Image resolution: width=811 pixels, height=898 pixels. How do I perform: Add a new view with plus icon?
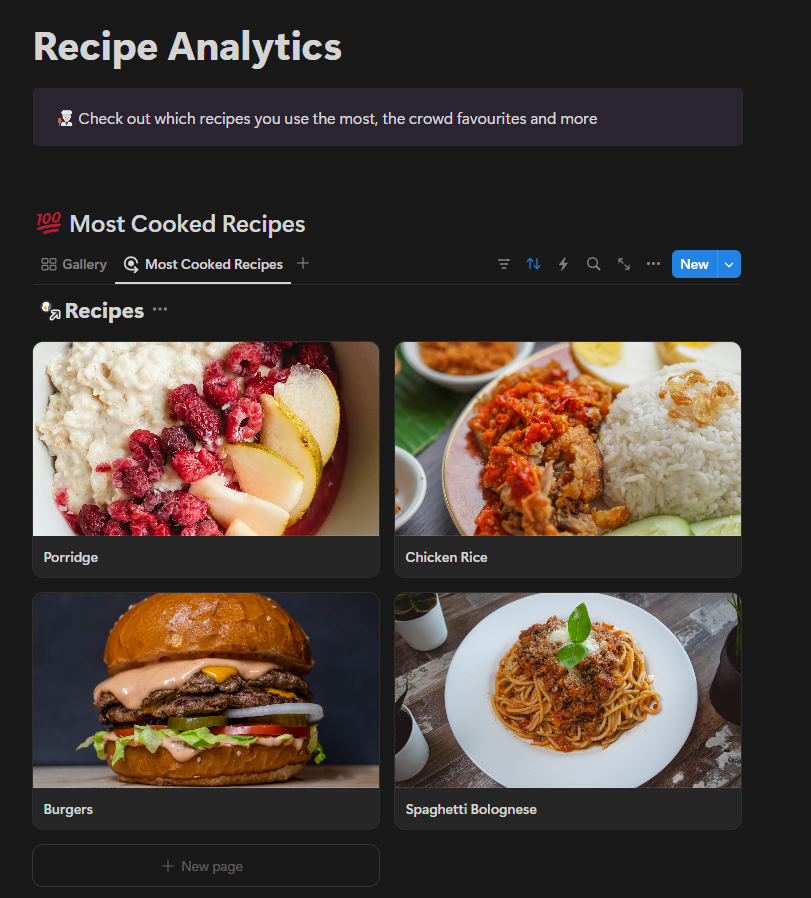coord(303,263)
